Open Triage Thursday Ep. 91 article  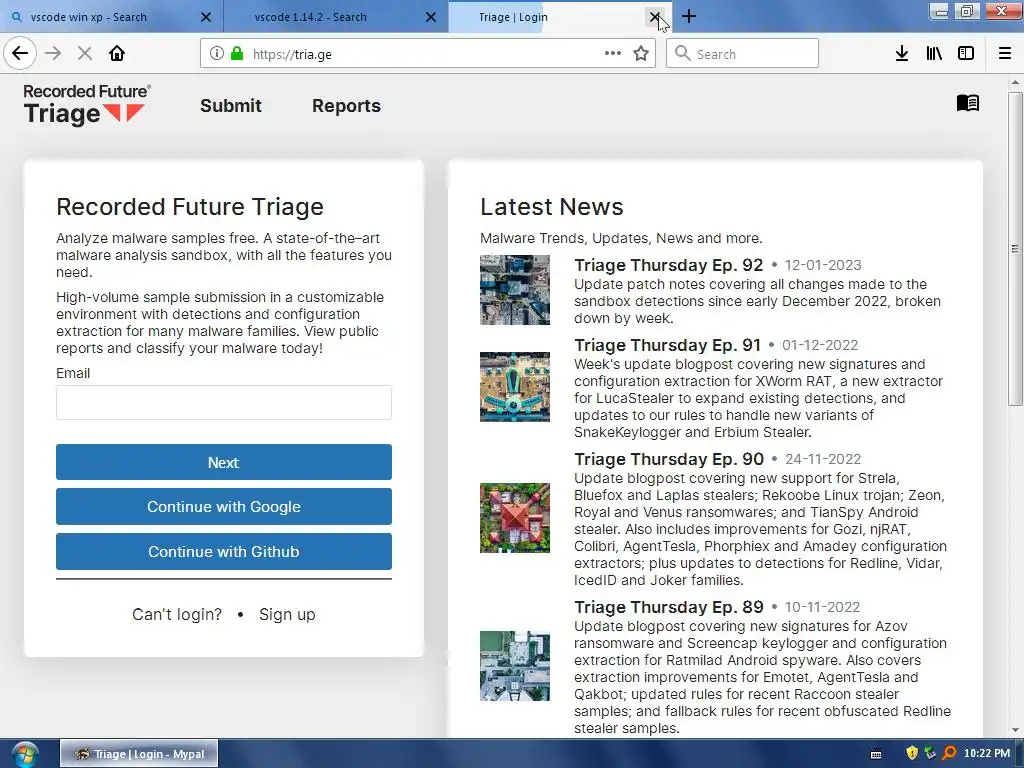click(x=667, y=345)
